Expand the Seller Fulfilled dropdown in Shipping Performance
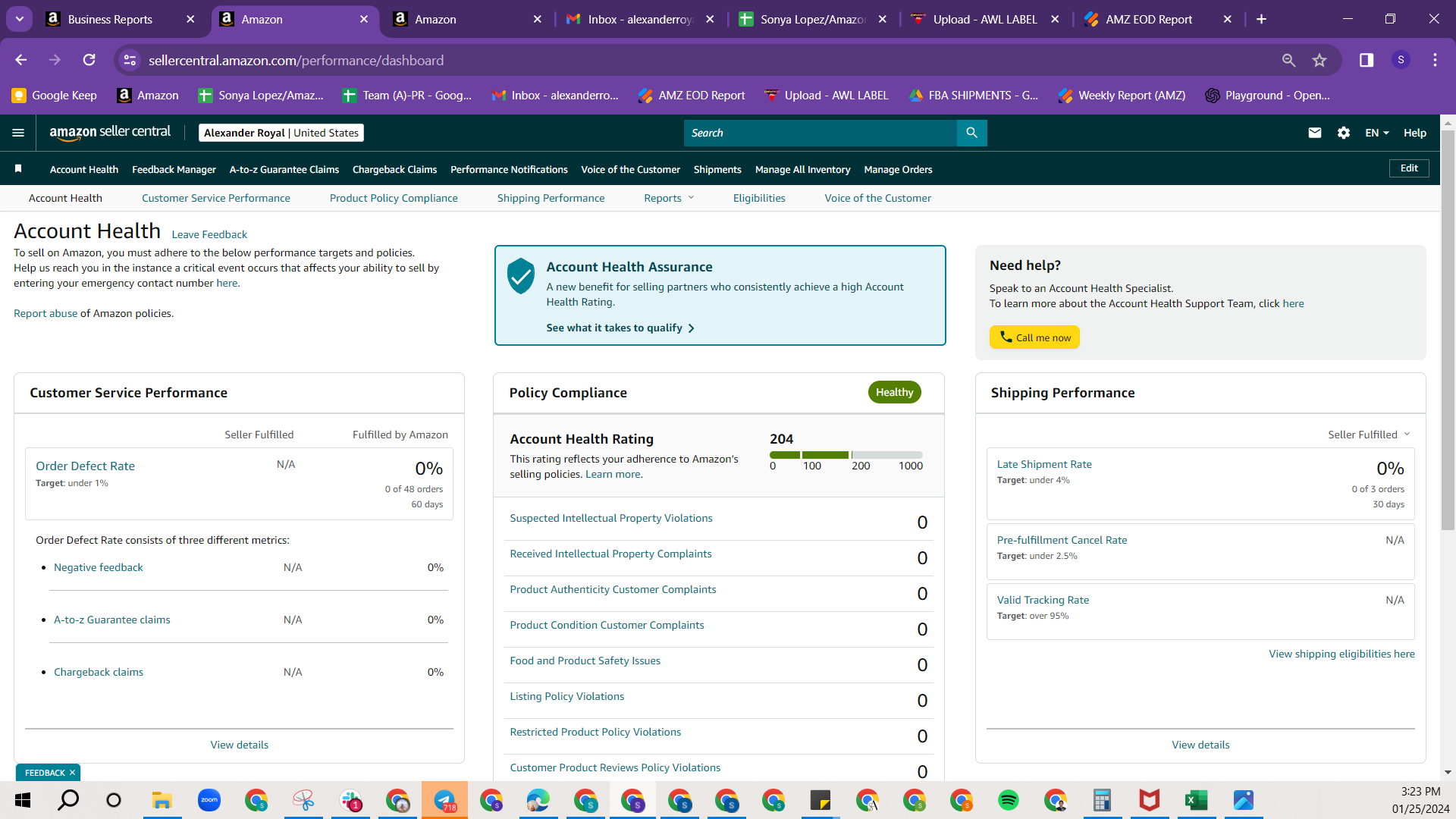 tap(1369, 435)
